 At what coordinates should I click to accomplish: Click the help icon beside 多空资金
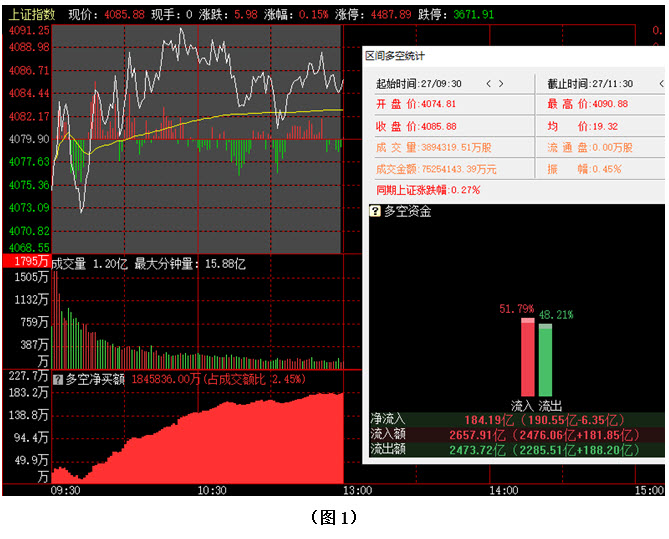375,211
